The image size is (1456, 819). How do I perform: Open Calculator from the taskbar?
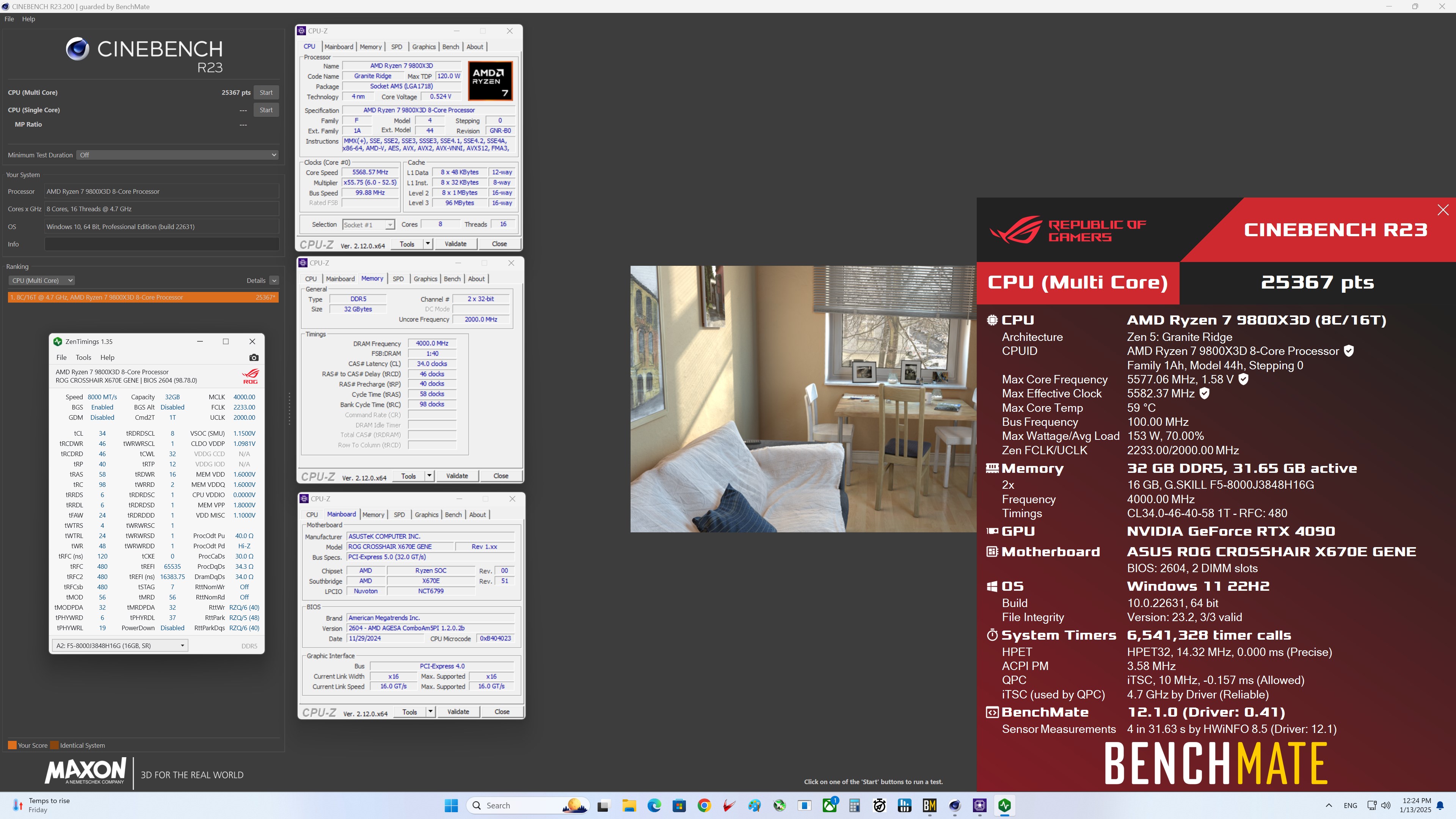pos(854,805)
